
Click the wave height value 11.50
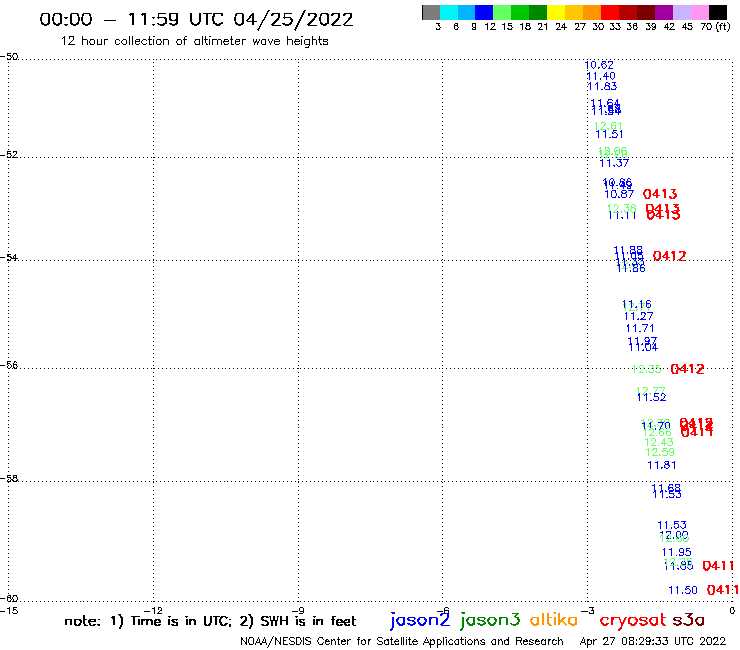[683, 590]
